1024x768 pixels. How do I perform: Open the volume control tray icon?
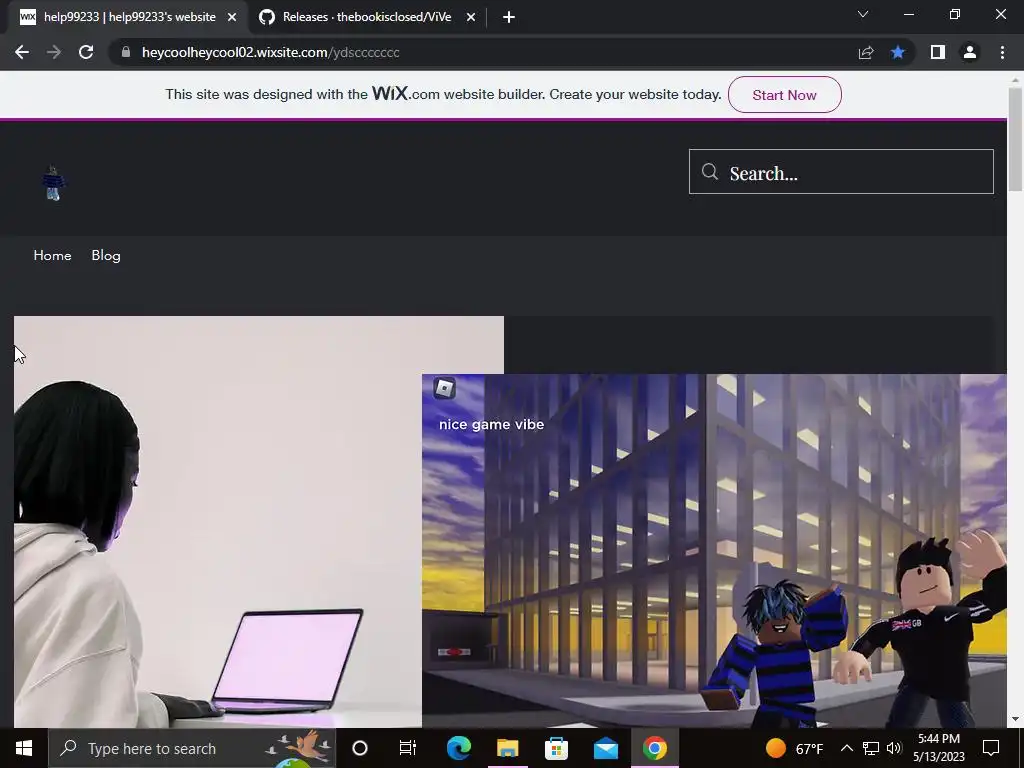pyautogui.click(x=894, y=748)
